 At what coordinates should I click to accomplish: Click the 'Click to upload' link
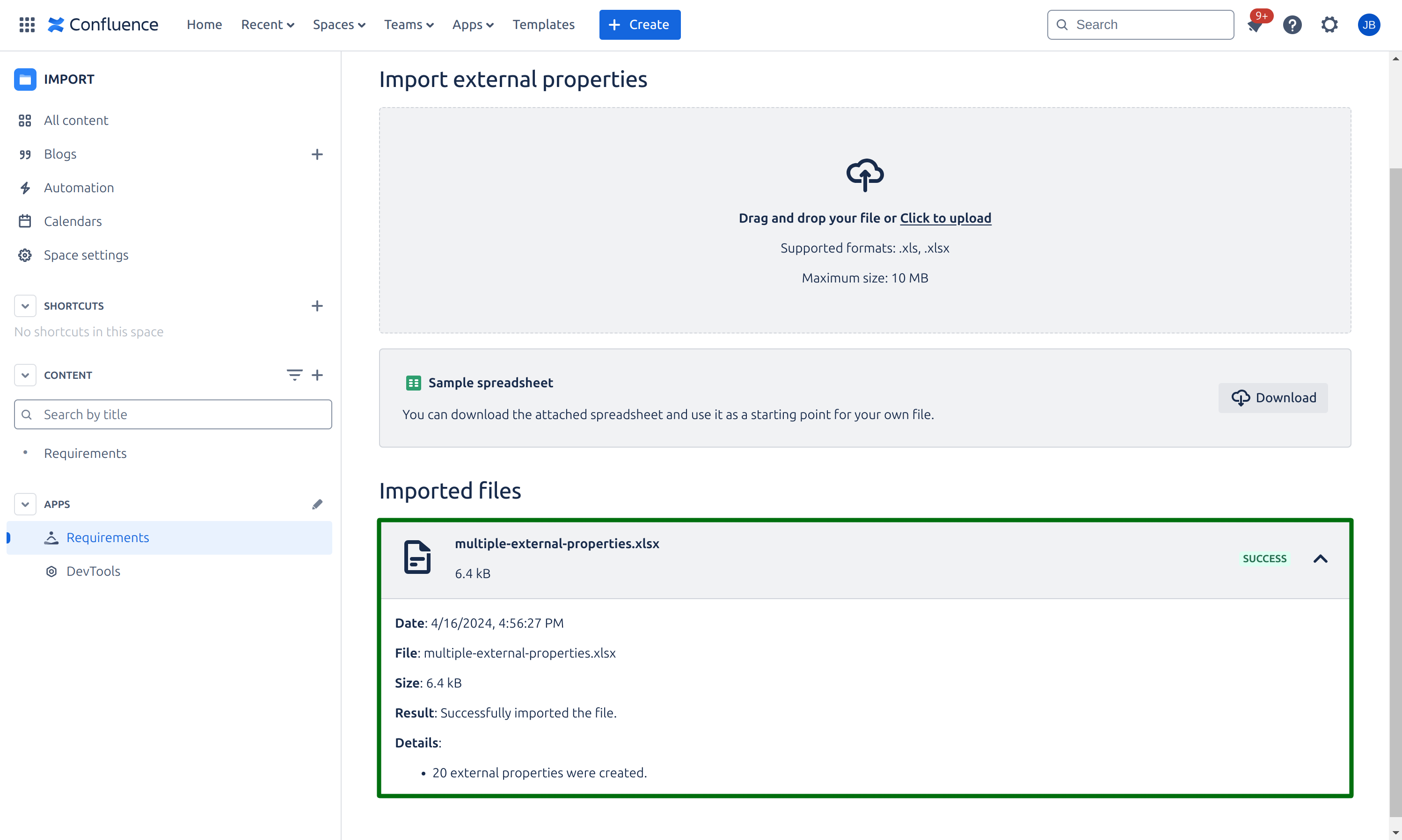coord(945,218)
